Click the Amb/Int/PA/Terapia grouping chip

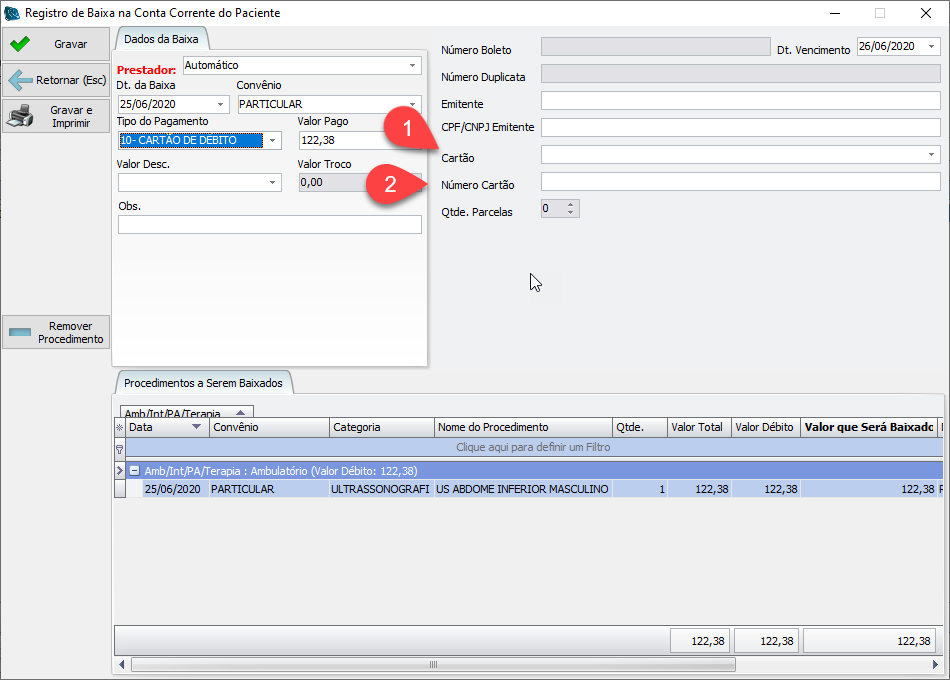[x=185, y=412]
